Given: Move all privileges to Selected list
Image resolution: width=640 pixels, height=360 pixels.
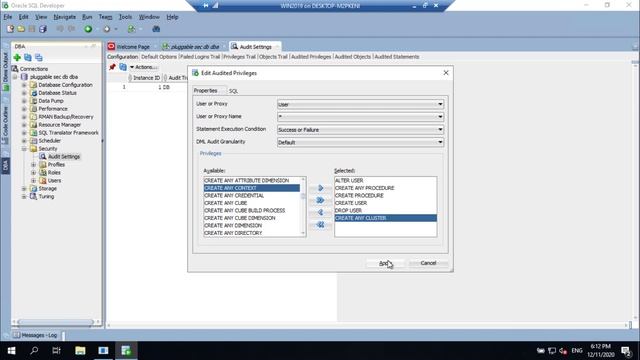Looking at the screenshot, I should [x=320, y=200].
